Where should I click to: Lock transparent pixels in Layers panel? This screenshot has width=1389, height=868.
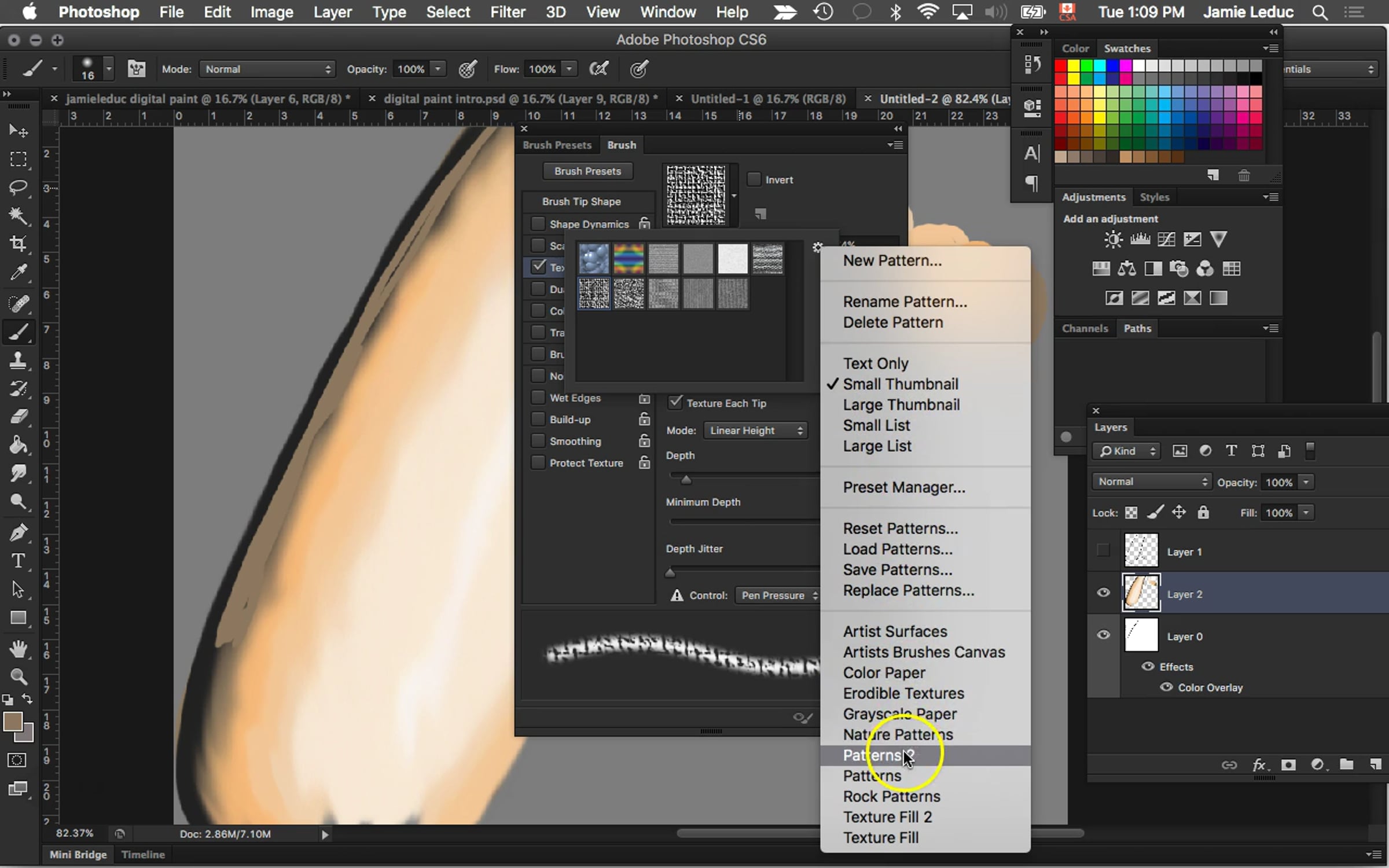(1131, 513)
